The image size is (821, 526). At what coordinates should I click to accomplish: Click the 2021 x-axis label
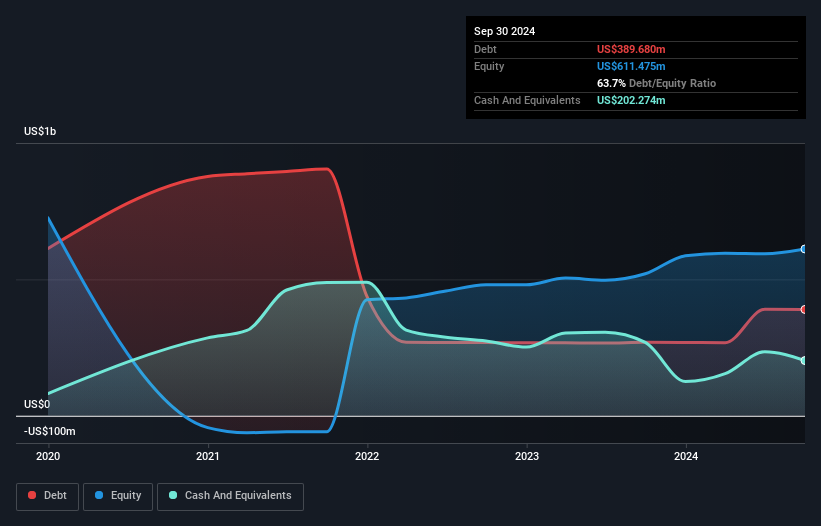(208, 456)
